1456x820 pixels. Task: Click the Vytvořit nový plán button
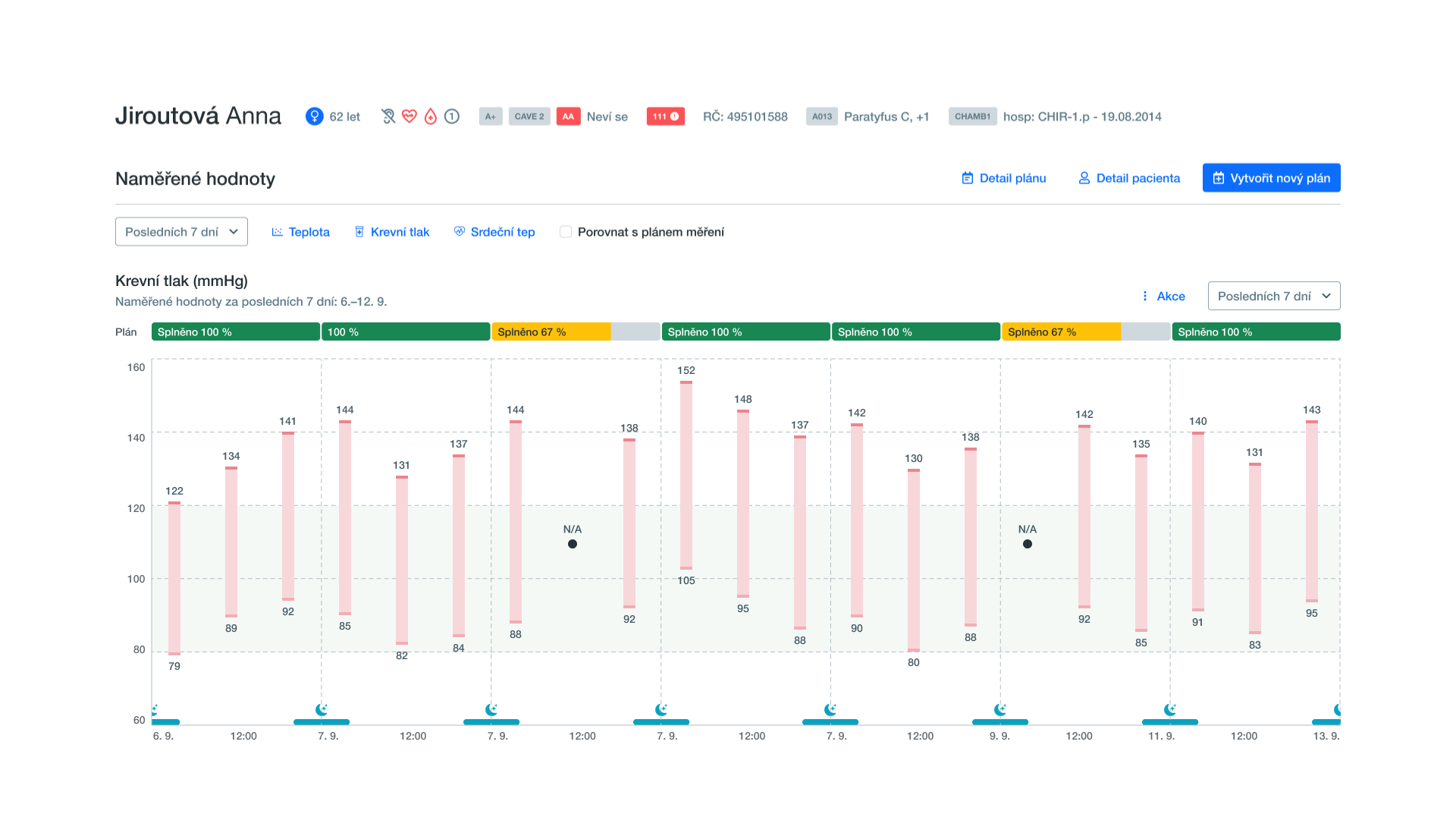1271,178
